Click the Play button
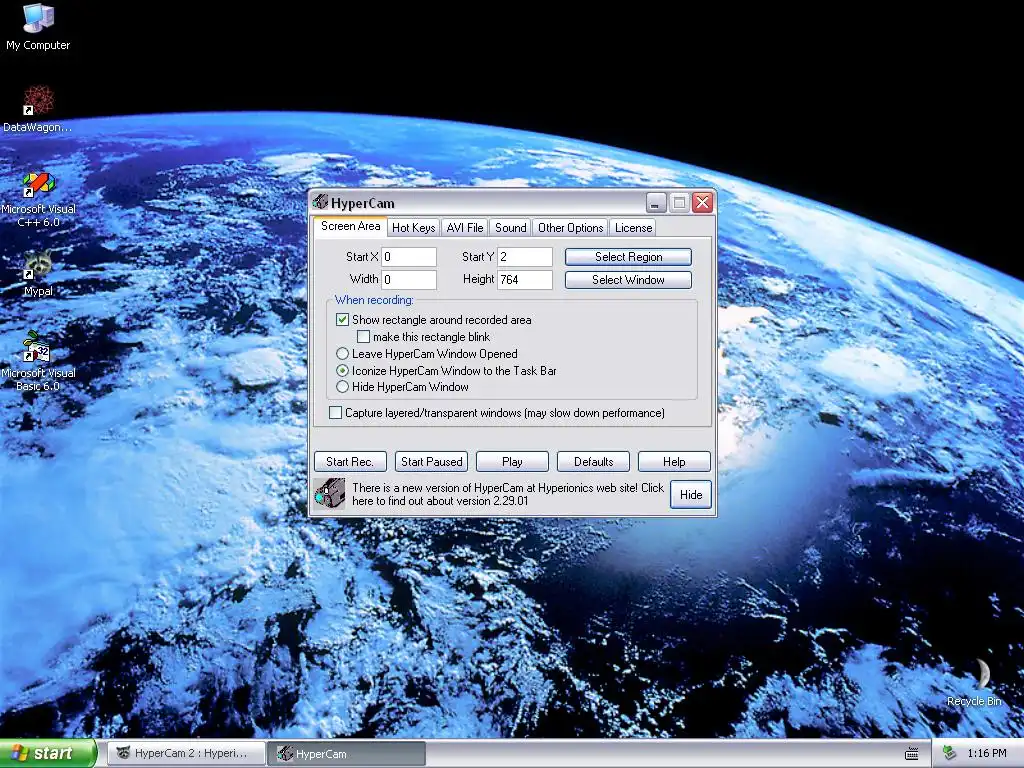The width and height of the screenshot is (1024, 768). (x=512, y=462)
